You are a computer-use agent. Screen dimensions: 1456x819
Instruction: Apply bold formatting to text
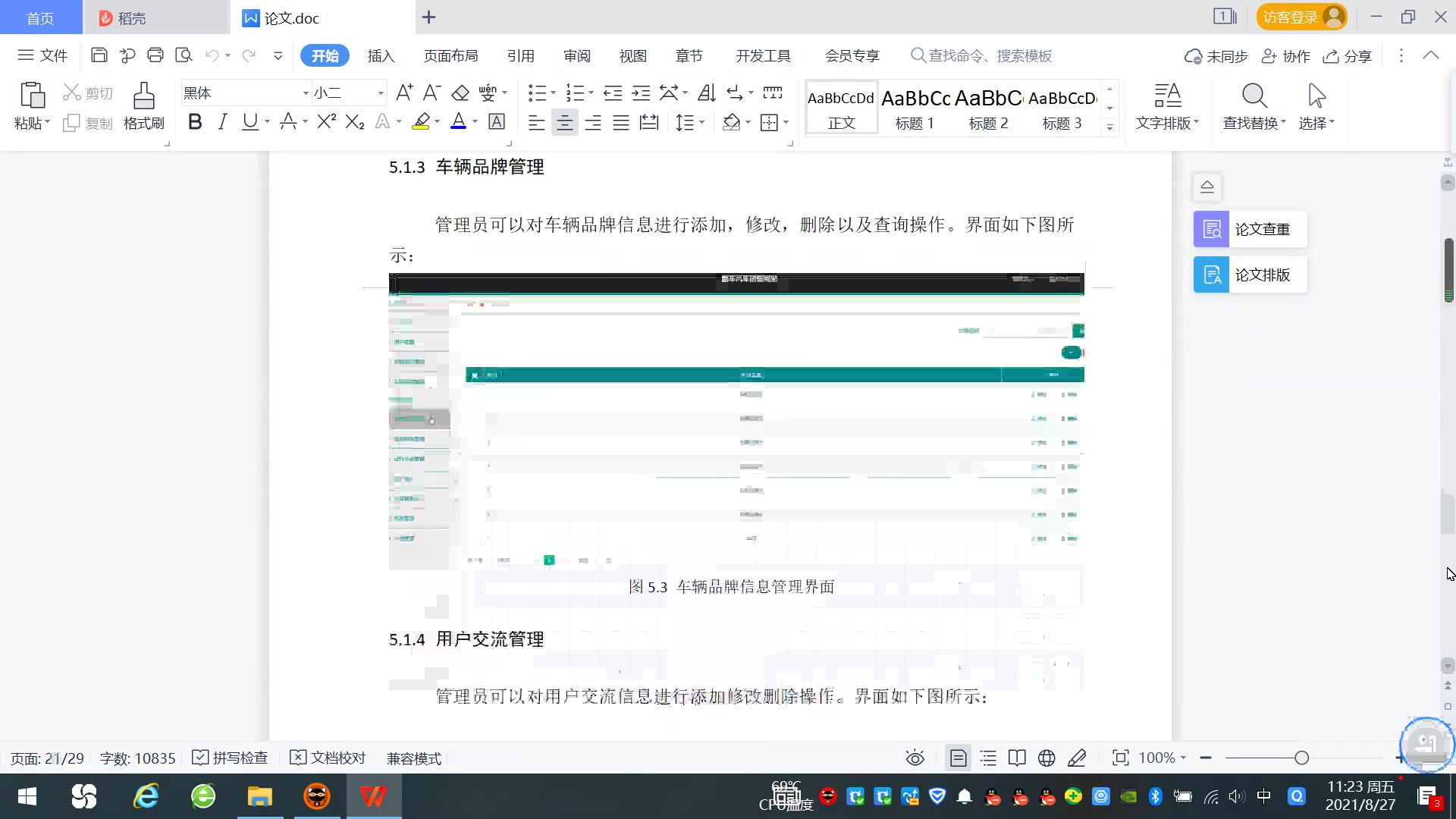pyautogui.click(x=195, y=122)
